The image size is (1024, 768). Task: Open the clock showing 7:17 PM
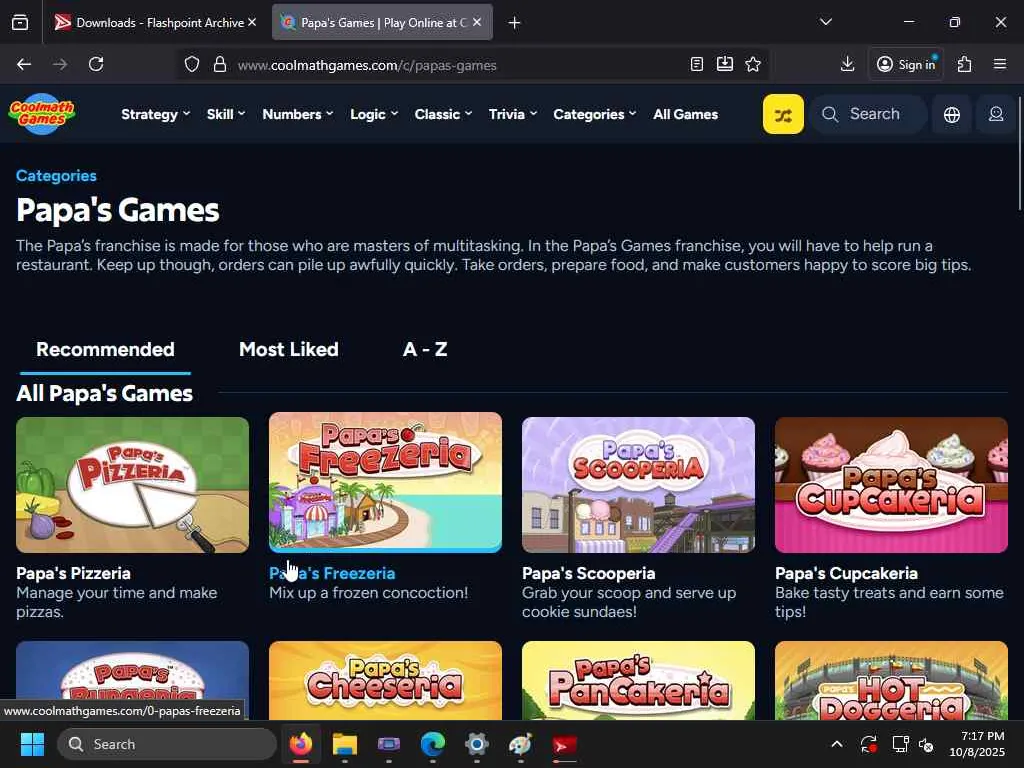(977, 744)
